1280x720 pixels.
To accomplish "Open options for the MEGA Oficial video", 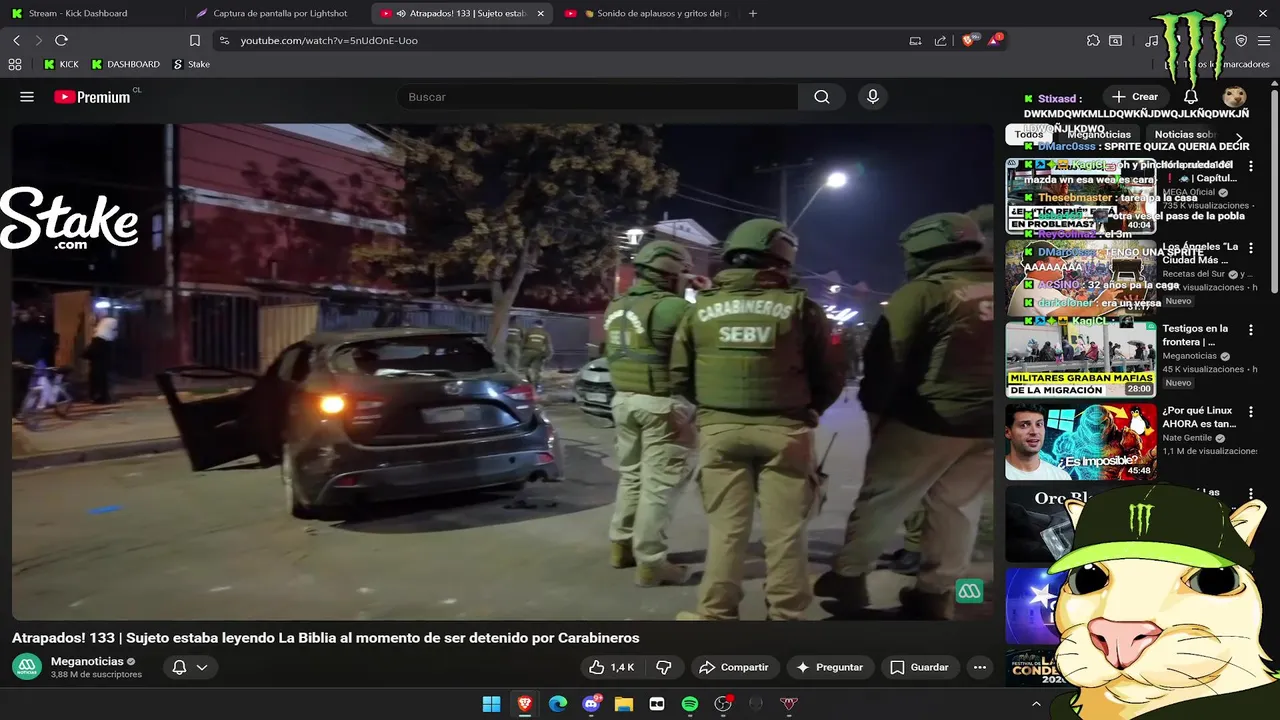I will 1250,166.
